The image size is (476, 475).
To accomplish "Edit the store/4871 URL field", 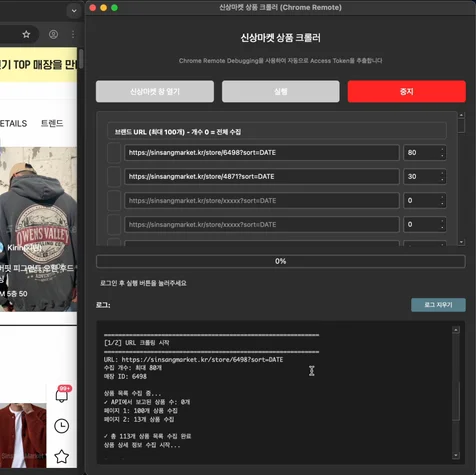I will pyautogui.click(x=262, y=177).
